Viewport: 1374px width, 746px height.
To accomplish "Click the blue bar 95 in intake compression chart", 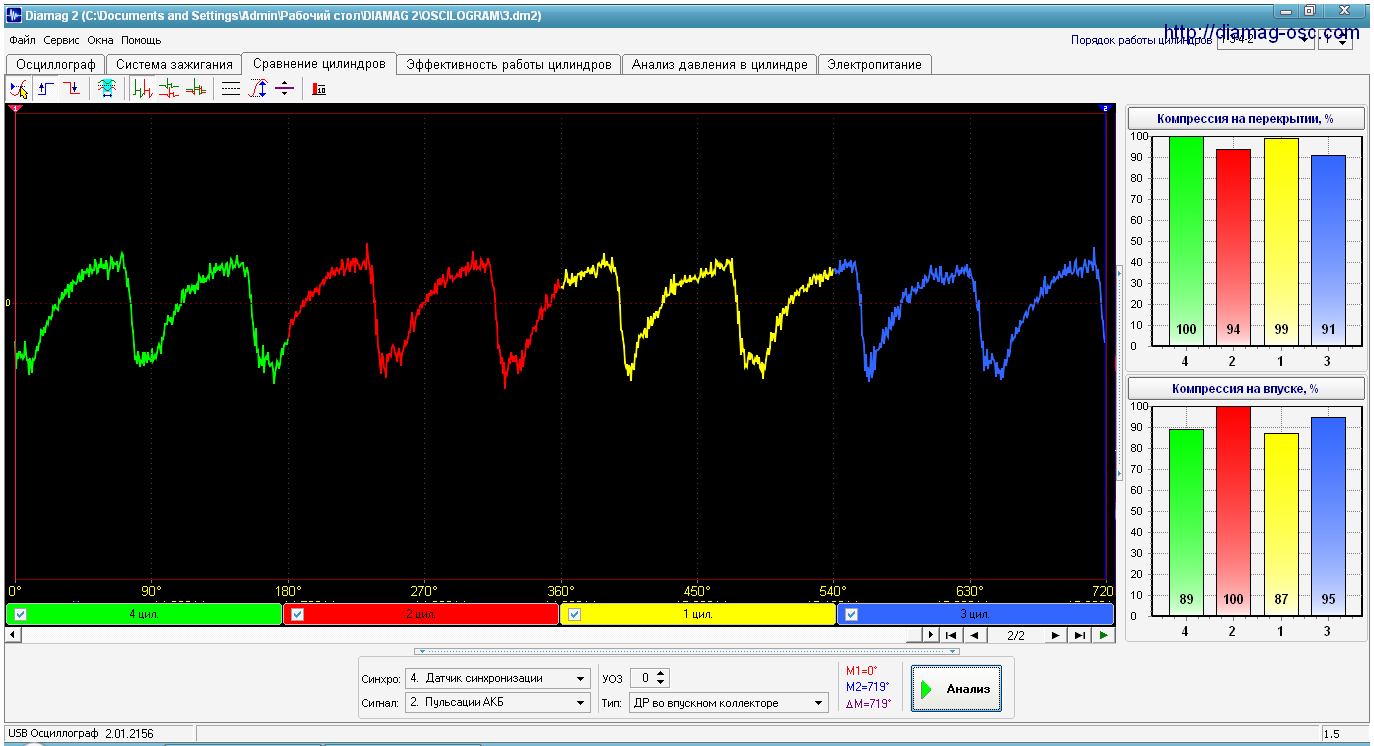I will [1326, 516].
